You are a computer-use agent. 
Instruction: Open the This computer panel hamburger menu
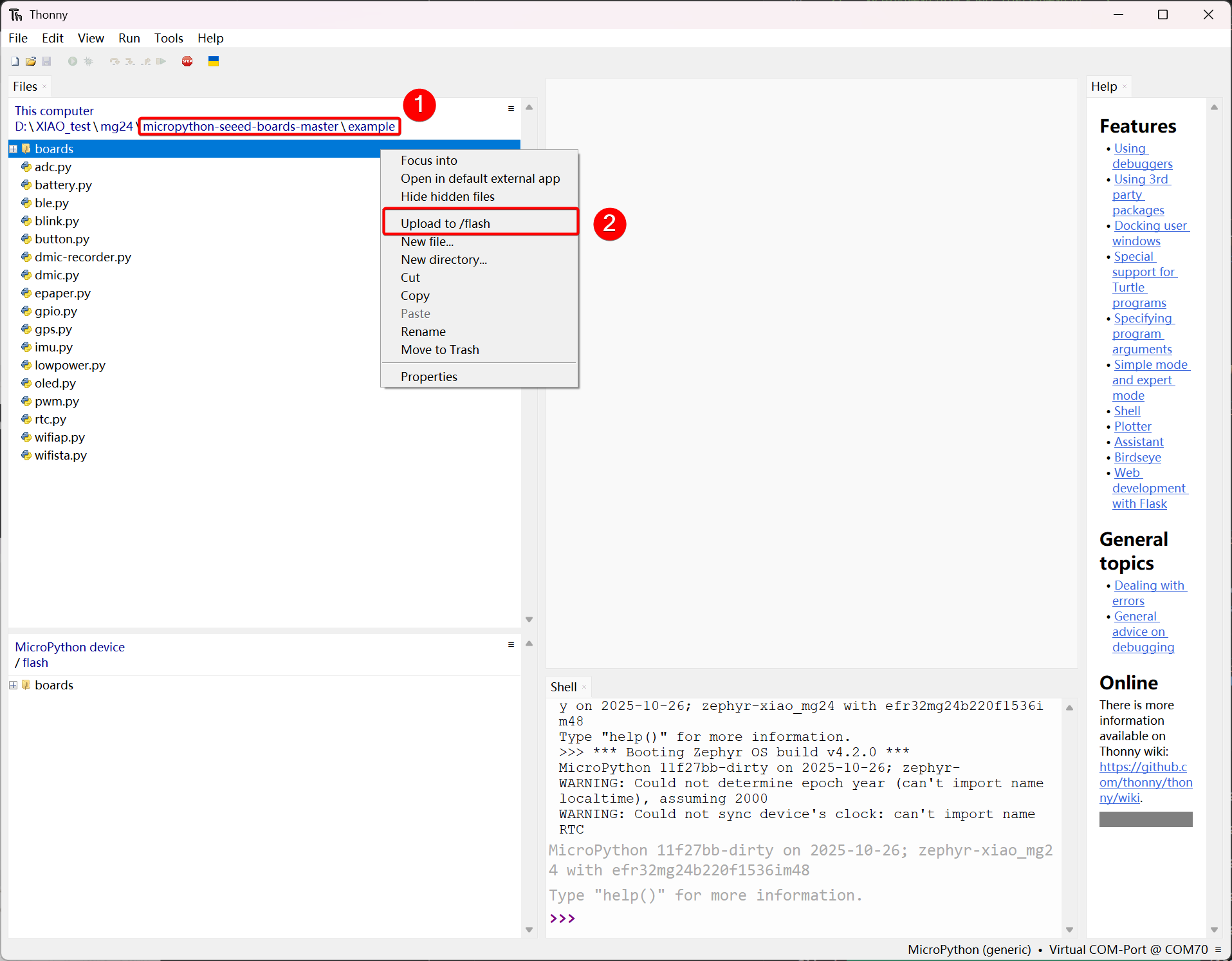point(511,109)
